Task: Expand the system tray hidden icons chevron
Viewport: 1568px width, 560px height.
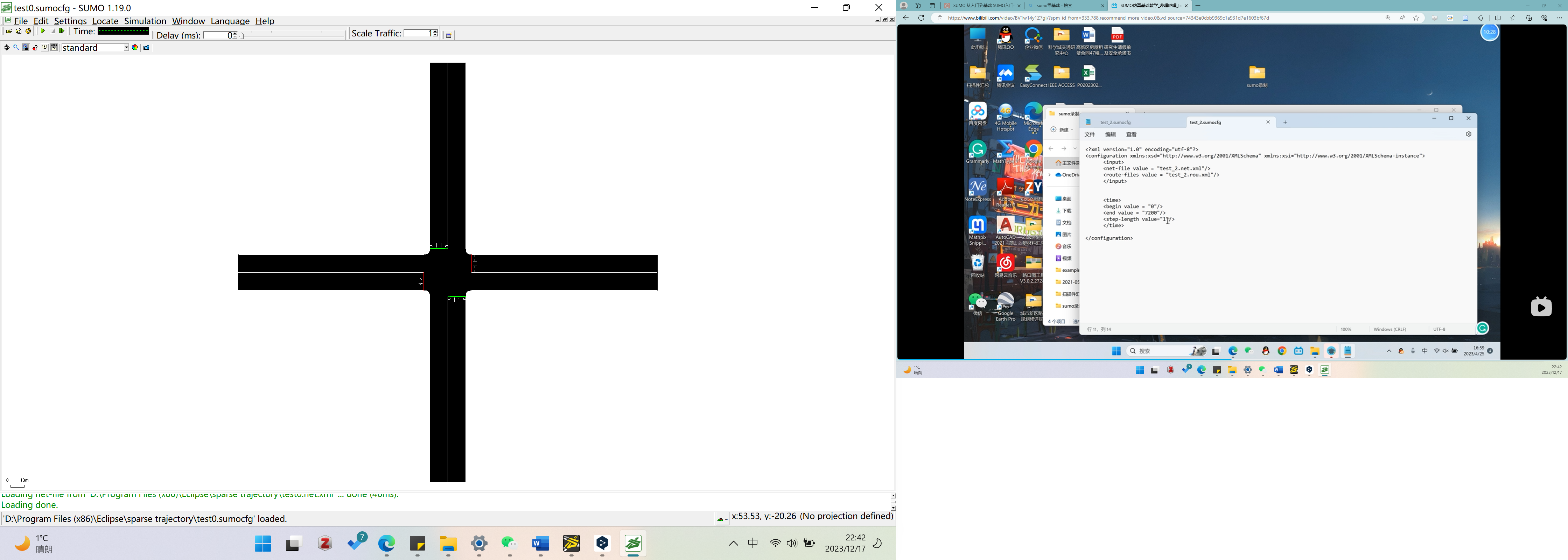Action: click(x=733, y=543)
